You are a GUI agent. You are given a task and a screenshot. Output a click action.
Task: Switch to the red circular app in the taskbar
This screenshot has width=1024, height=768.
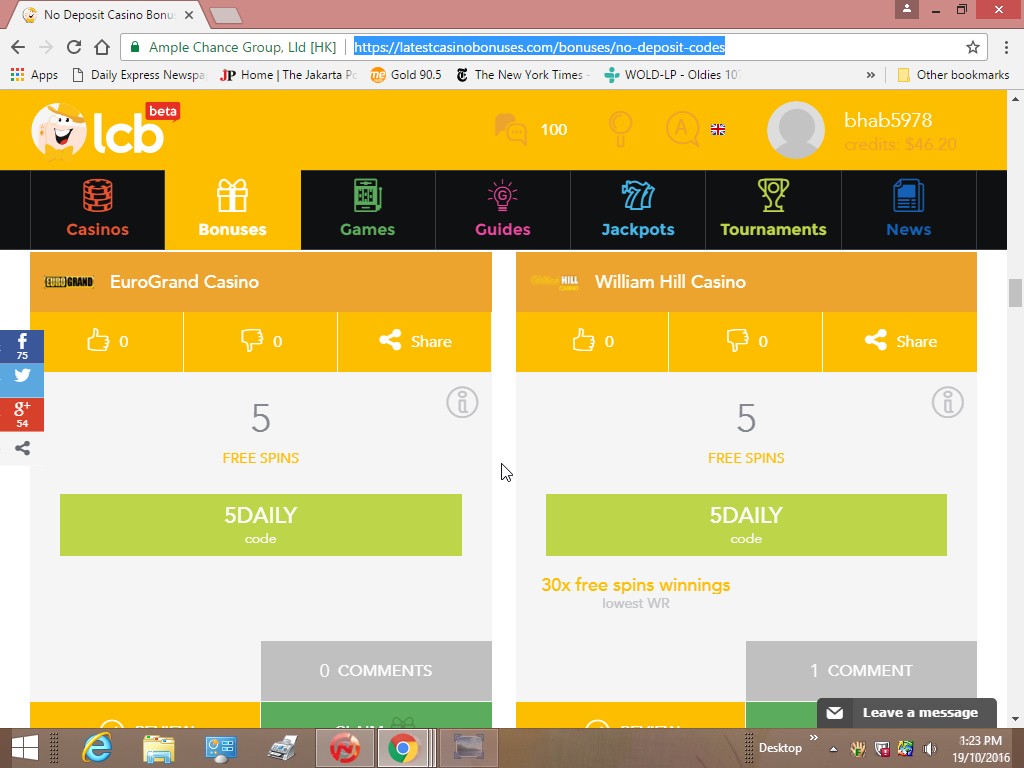pos(344,748)
